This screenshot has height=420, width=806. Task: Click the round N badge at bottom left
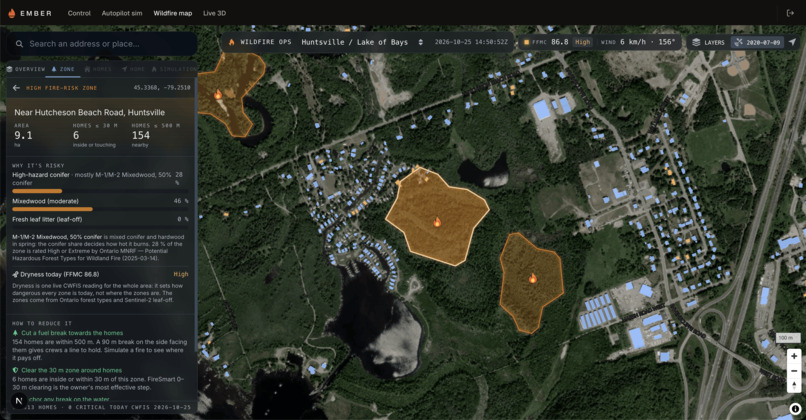click(x=19, y=401)
